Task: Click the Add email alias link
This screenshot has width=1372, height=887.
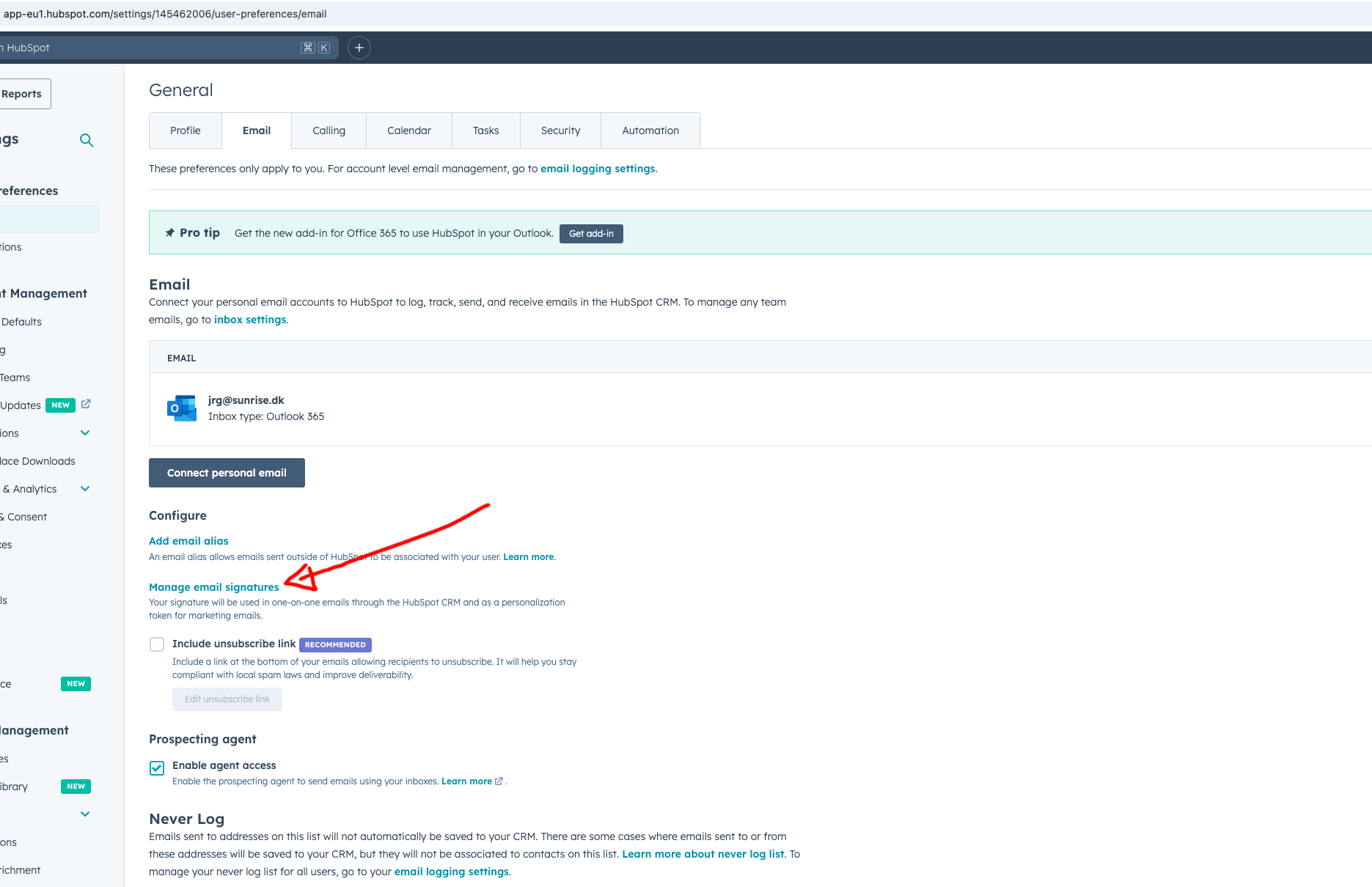Action: pyautogui.click(x=188, y=541)
